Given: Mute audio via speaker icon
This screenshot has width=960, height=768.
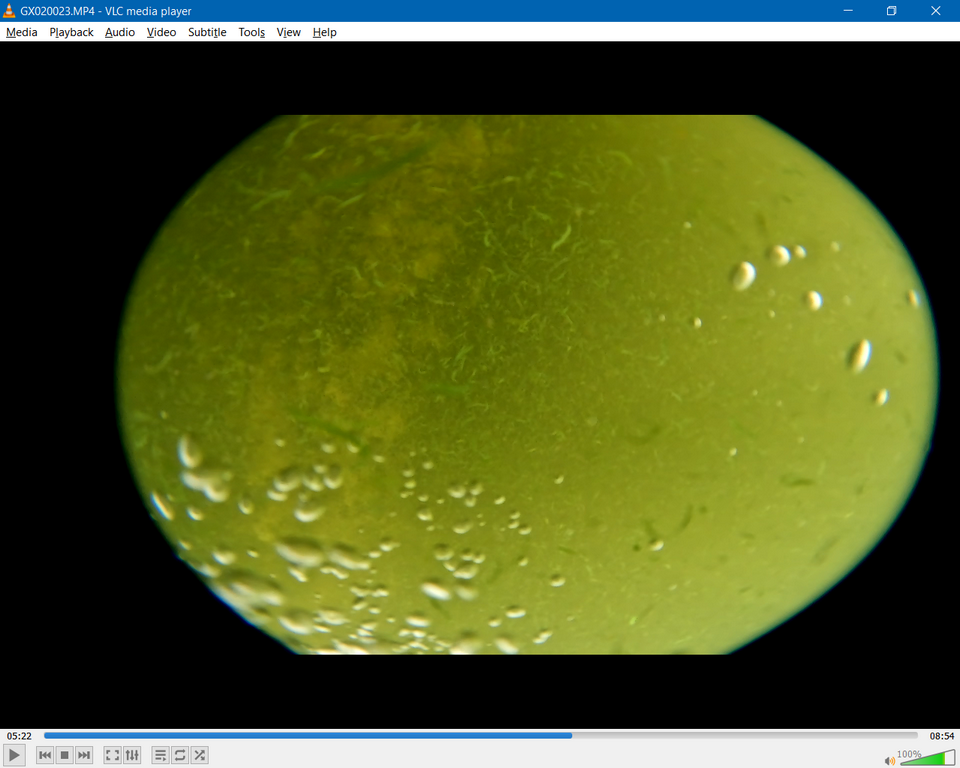Looking at the screenshot, I should 890,760.
